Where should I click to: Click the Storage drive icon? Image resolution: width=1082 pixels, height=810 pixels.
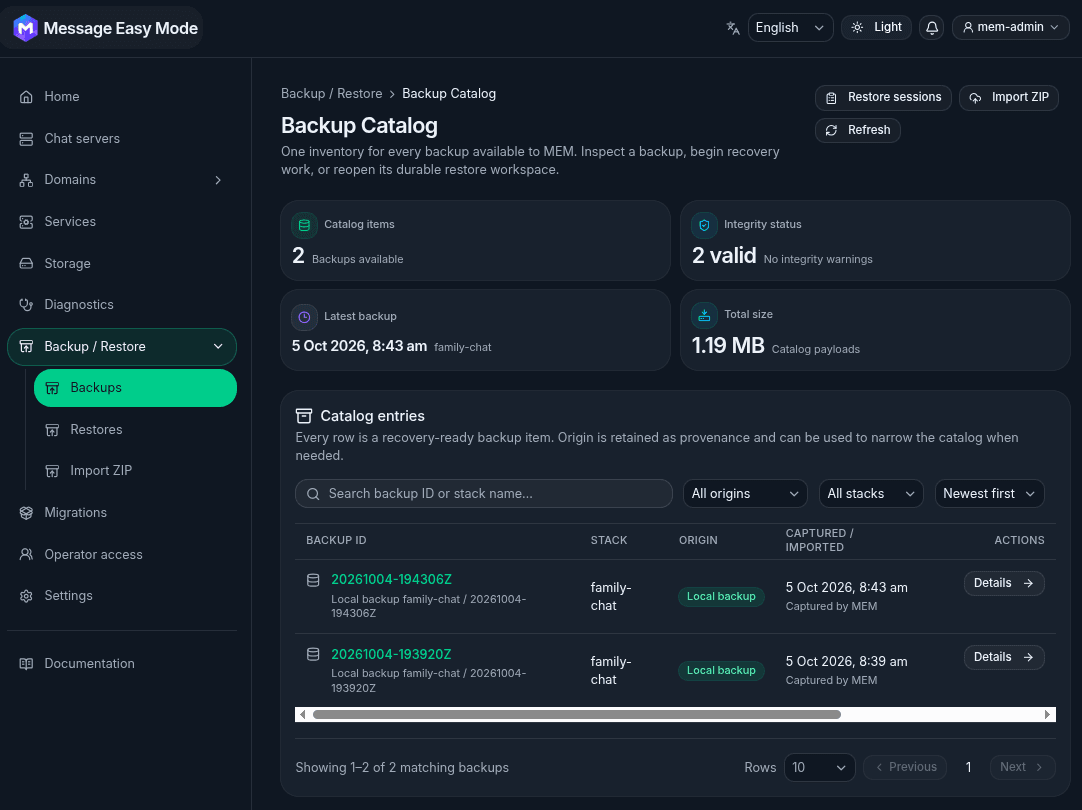point(26,264)
